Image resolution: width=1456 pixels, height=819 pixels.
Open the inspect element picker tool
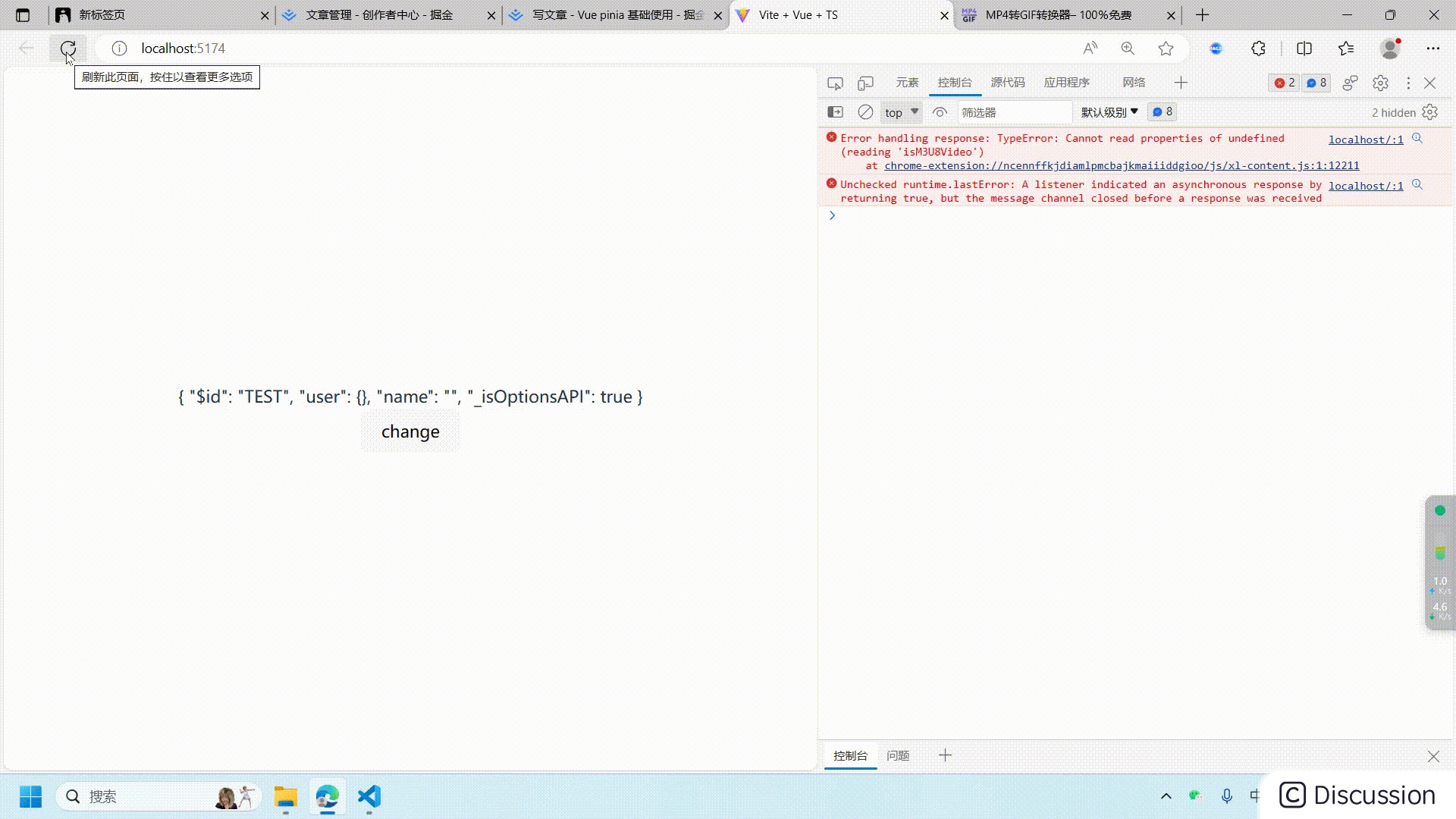(x=835, y=83)
